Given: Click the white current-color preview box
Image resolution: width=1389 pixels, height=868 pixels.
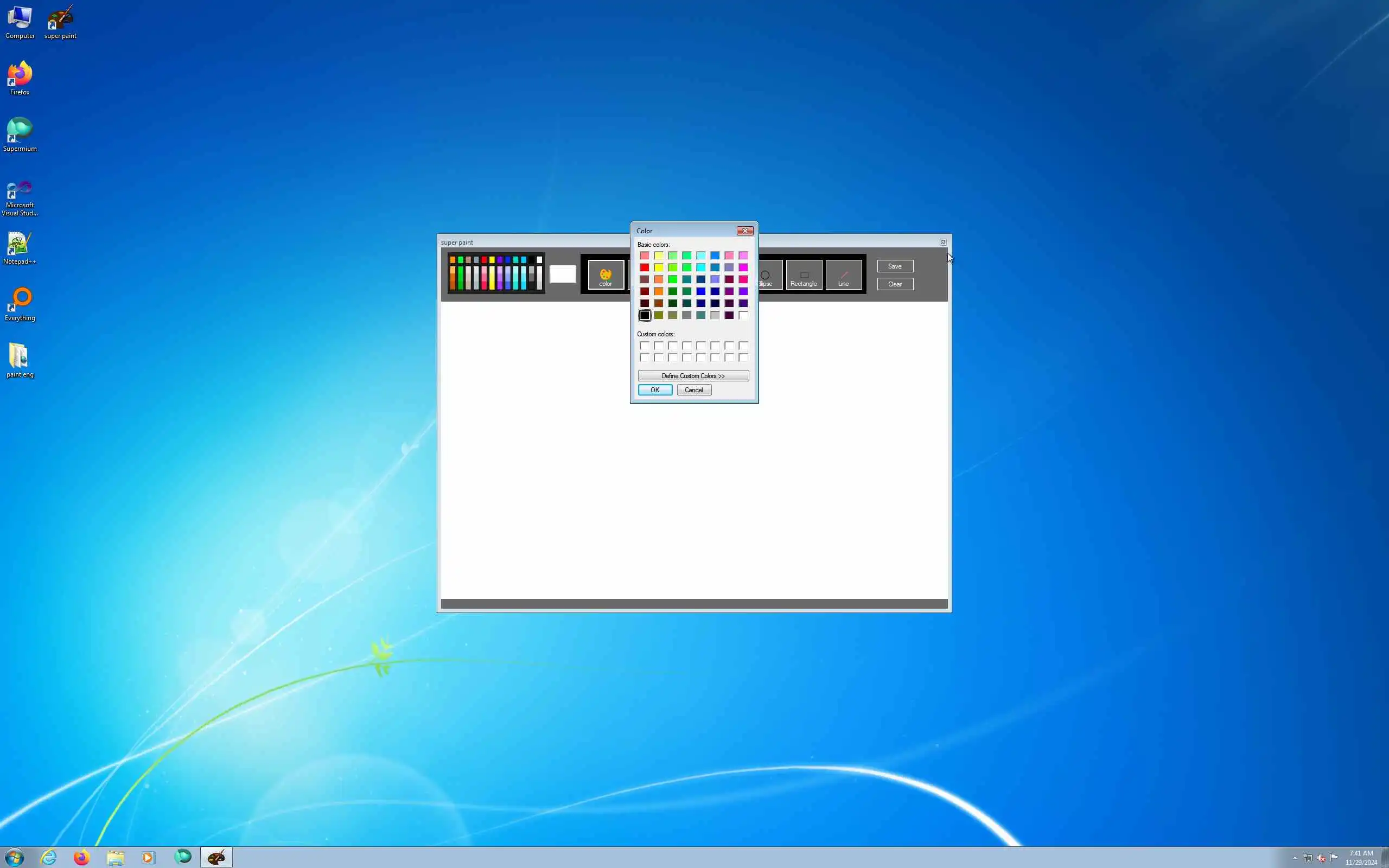Looking at the screenshot, I should click(x=563, y=275).
